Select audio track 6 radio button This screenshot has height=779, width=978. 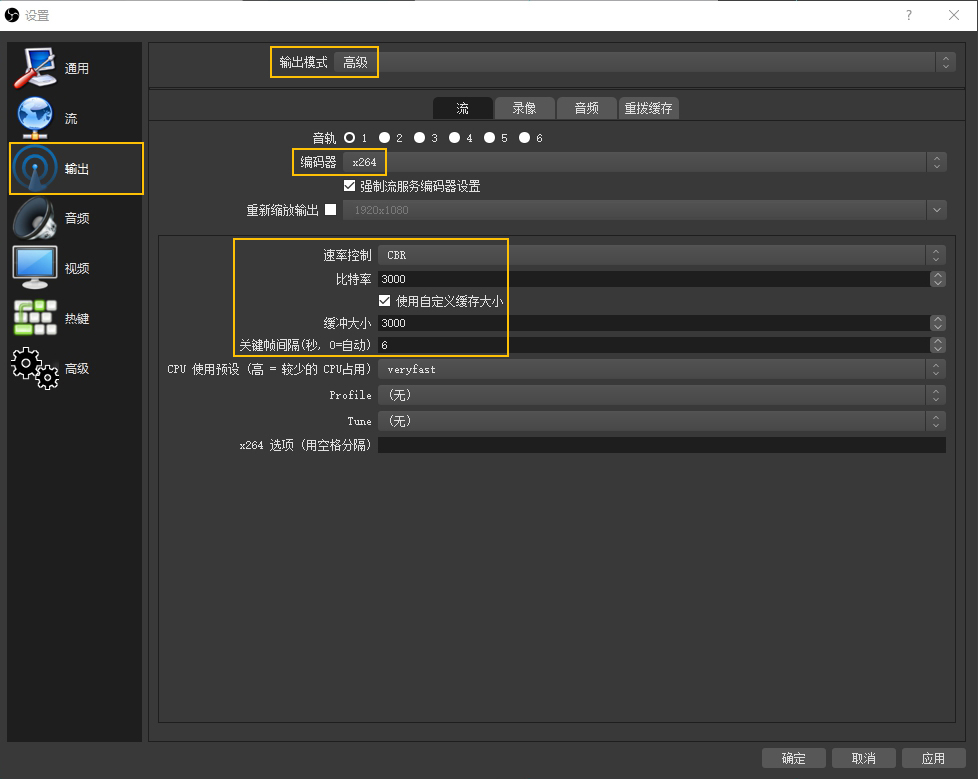(525, 138)
